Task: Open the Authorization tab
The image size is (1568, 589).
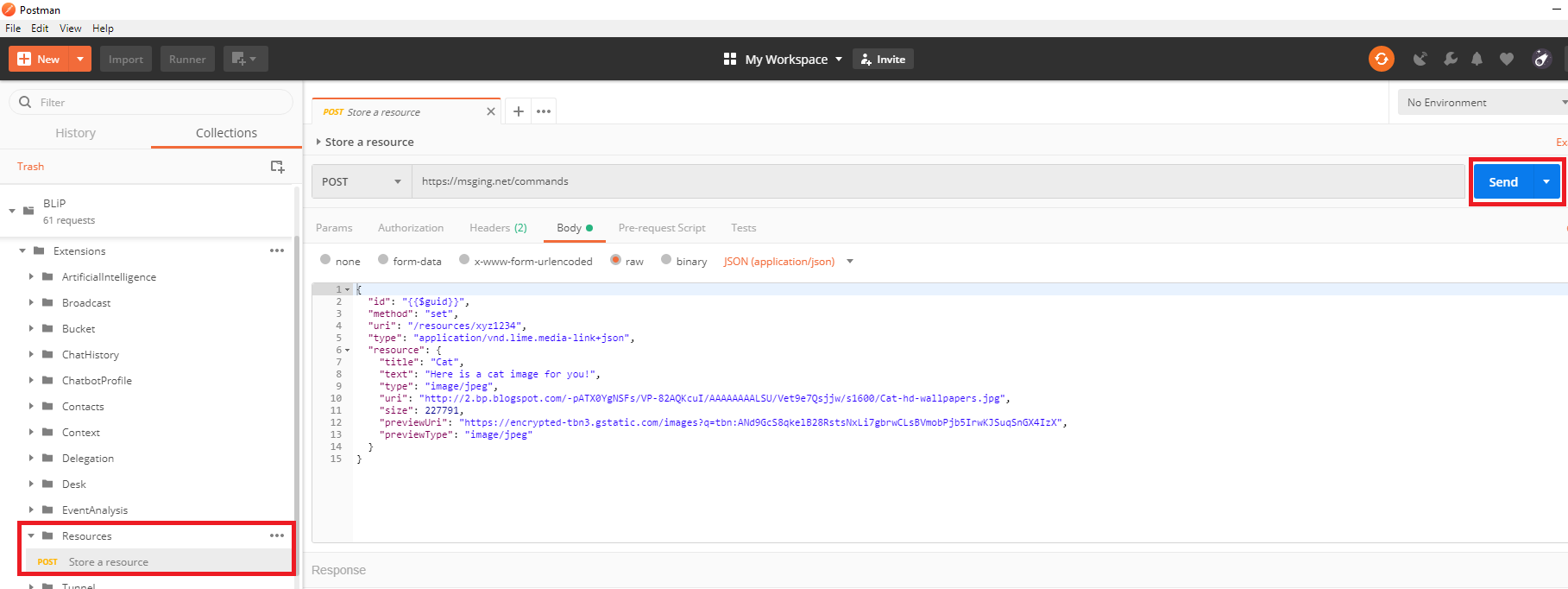Action: (411, 228)
